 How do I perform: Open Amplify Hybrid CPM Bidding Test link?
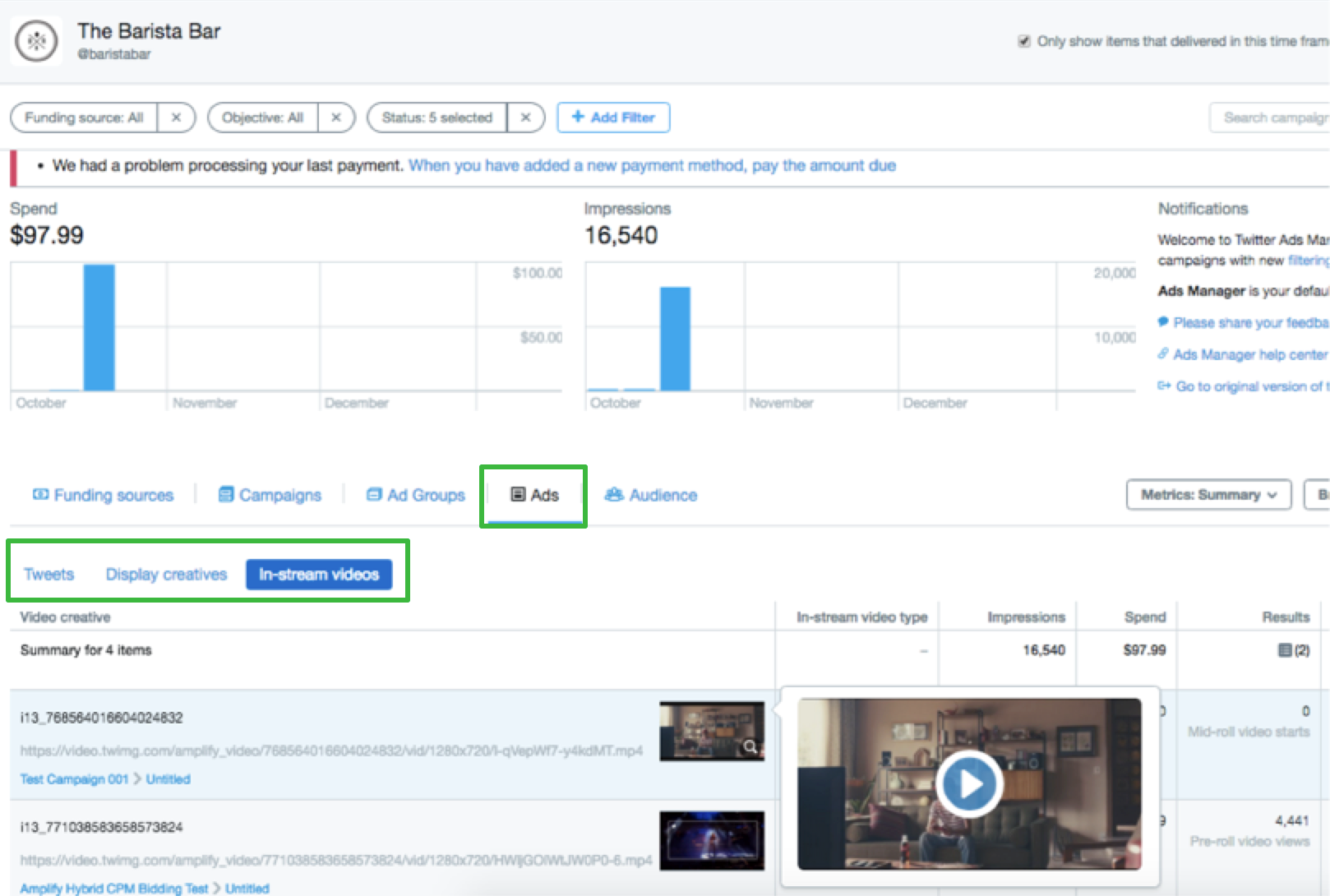[x=114, y=889]
